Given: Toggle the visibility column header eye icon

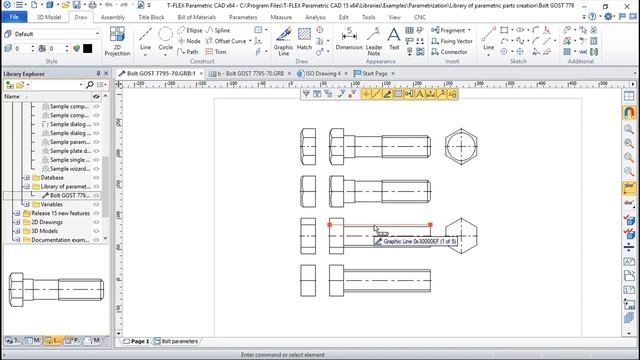Looking at the screenshot, I should coord(96,96).
